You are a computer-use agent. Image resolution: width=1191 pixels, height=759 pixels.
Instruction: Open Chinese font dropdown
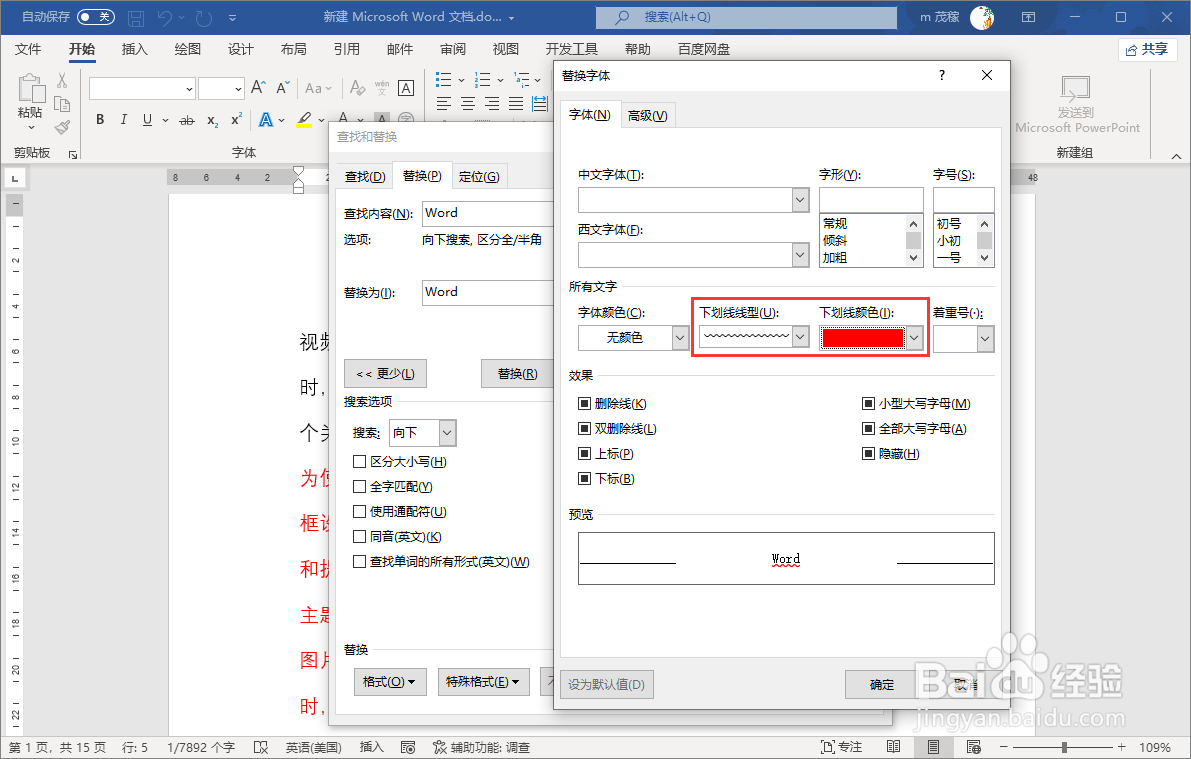click(800, 201)
